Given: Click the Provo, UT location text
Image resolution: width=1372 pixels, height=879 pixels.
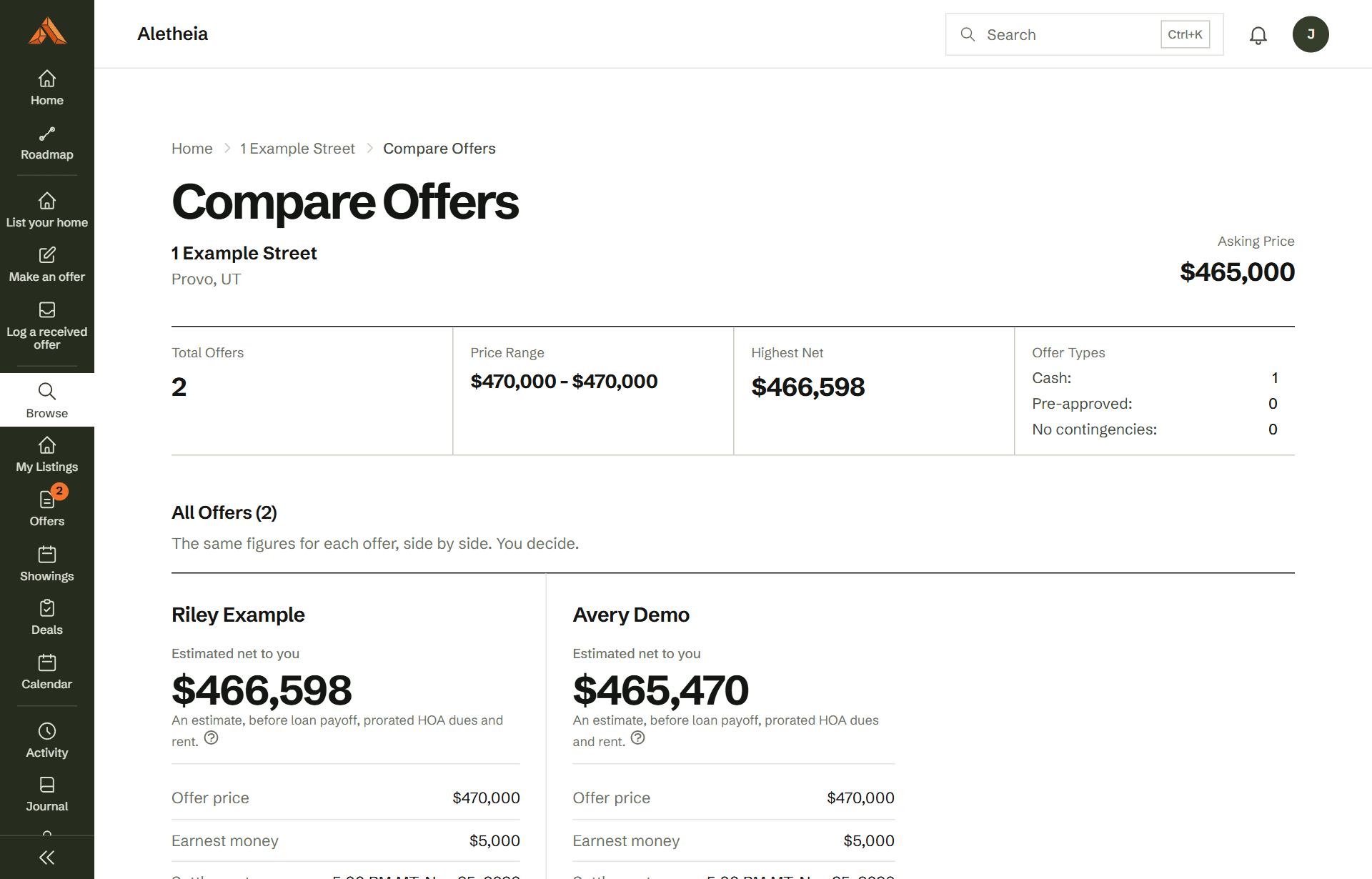Looking at the screenshot, I should [207, 279].
